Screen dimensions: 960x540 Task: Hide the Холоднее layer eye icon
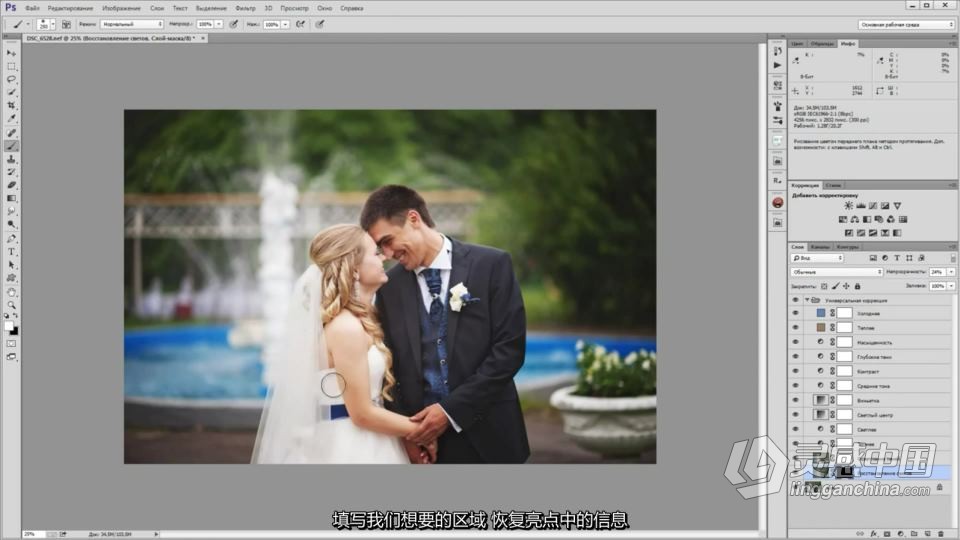(795, 313)
